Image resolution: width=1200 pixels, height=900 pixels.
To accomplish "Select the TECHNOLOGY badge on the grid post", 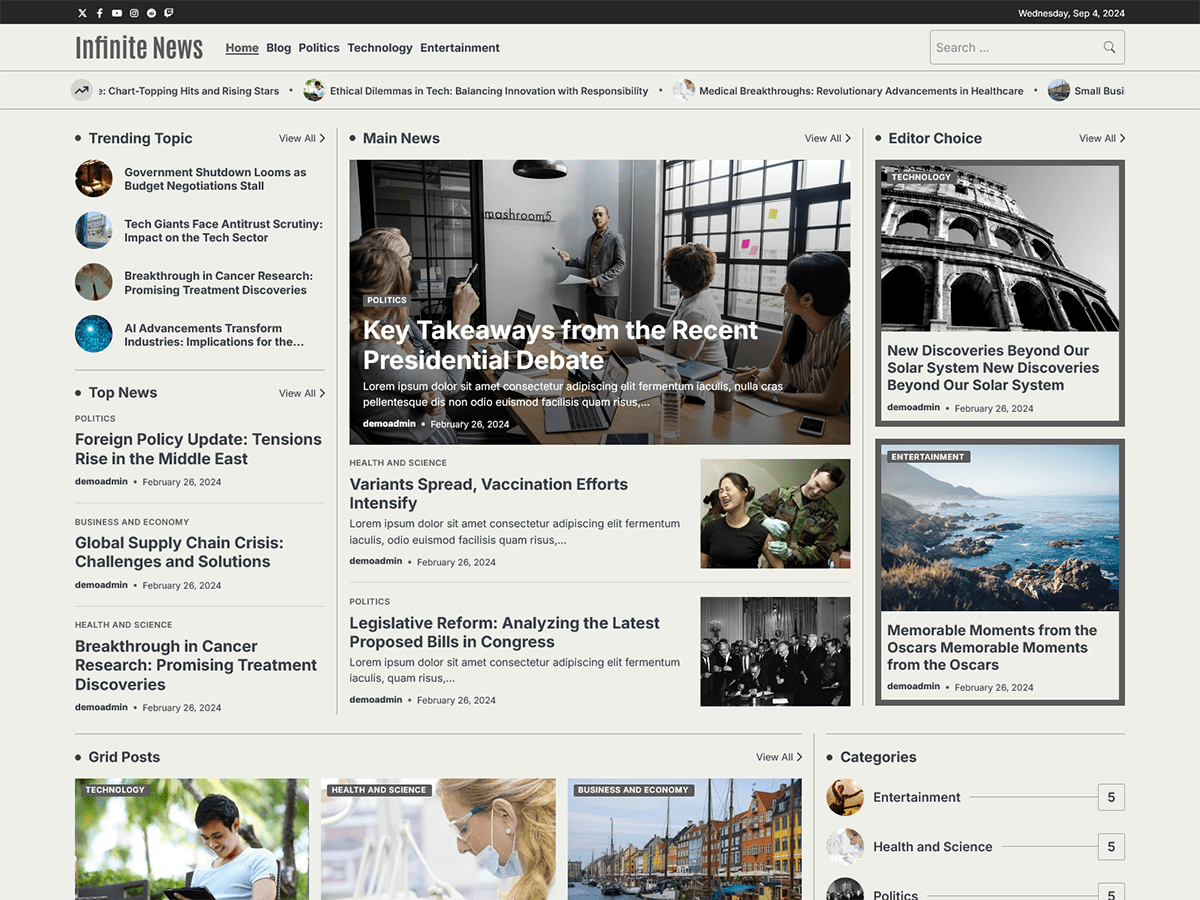I will (114, 789).
